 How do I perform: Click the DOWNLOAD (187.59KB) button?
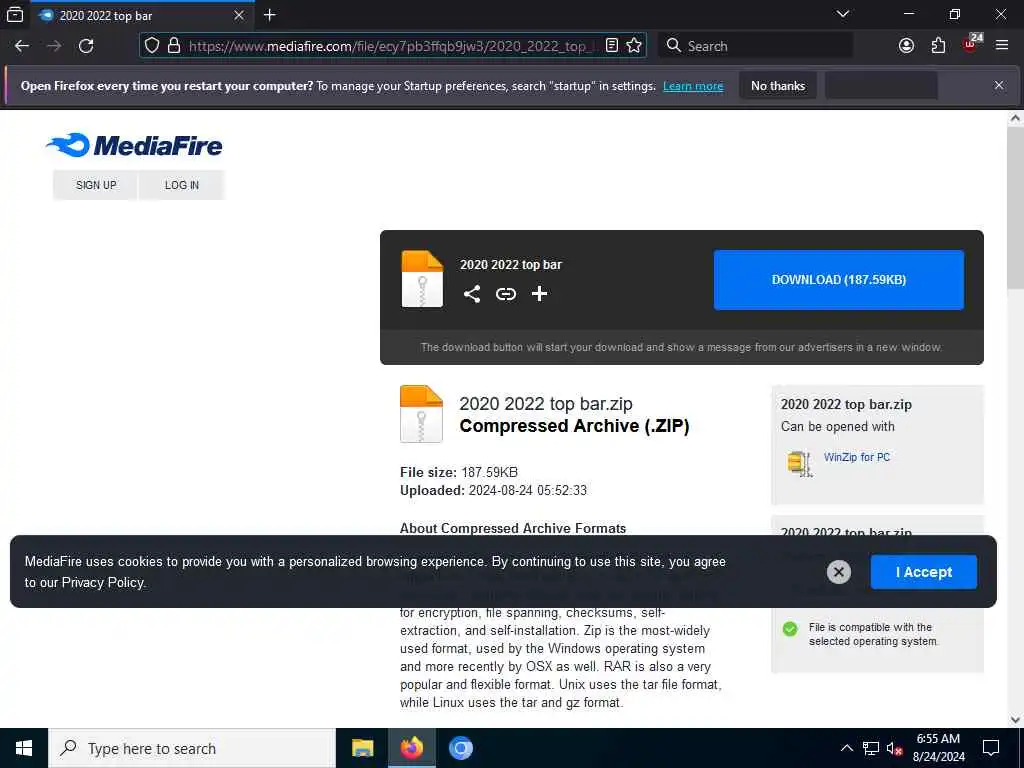pos(839,280)
